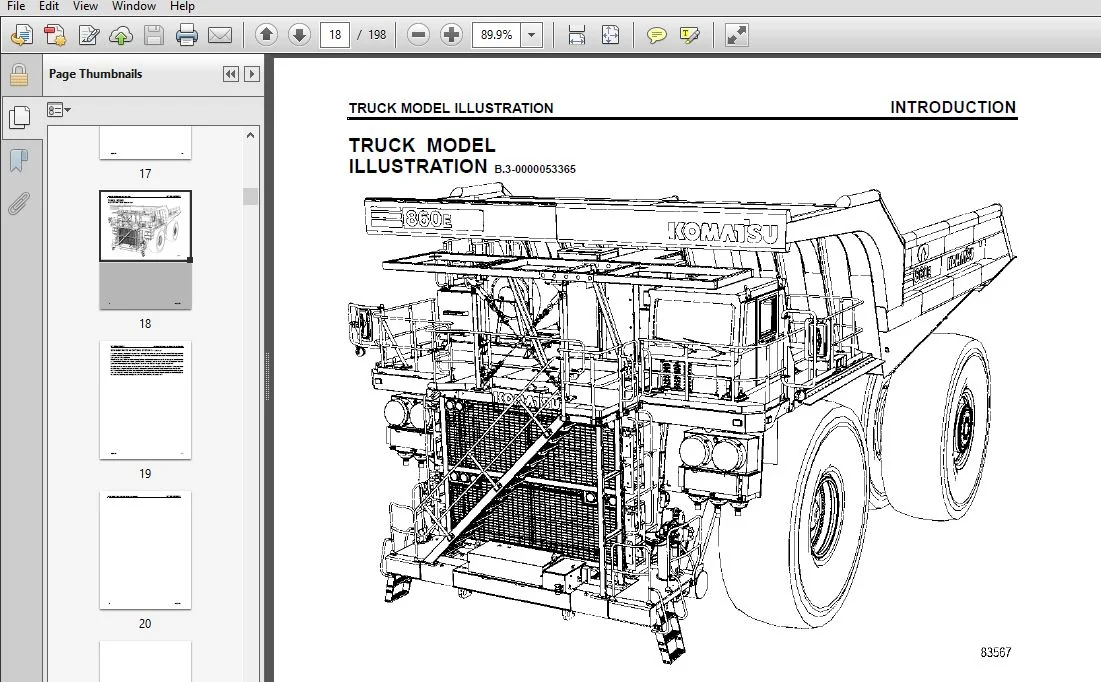Open the File menu
This screenshot has width=1101, height=682.
pos(15,6)
